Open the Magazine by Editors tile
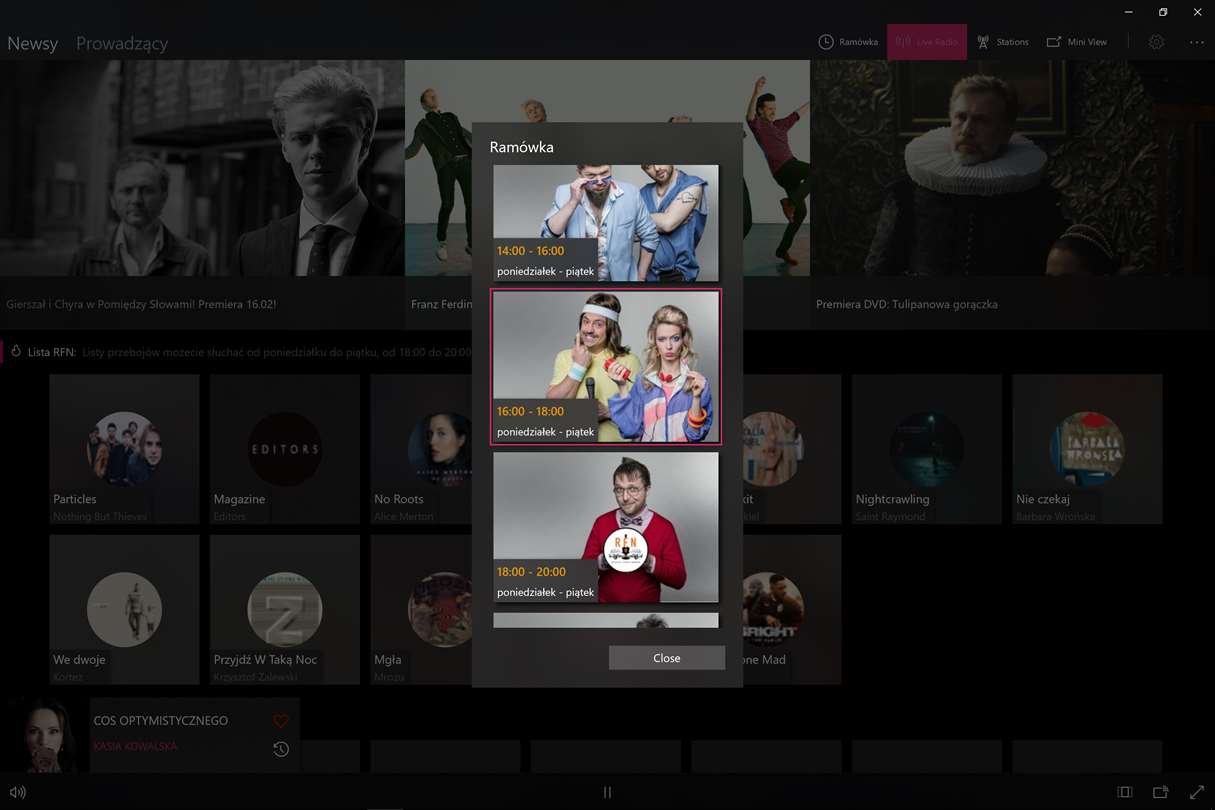Image resolution: width=1215 pixels, height=810 pixels. [x=285, y=449]
